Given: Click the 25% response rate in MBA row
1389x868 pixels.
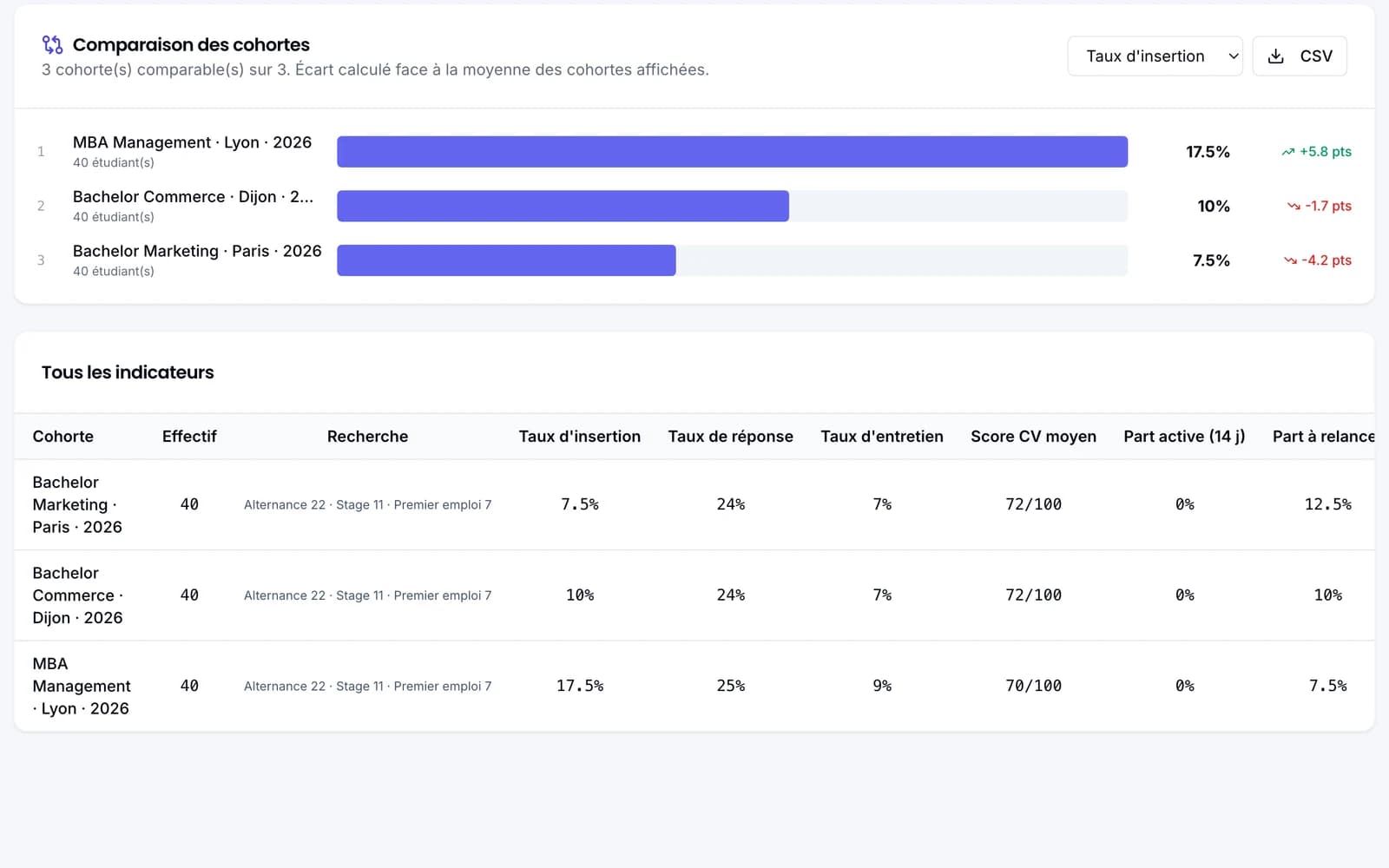Looking at the screenshot, I should click(x=731, y=686).
